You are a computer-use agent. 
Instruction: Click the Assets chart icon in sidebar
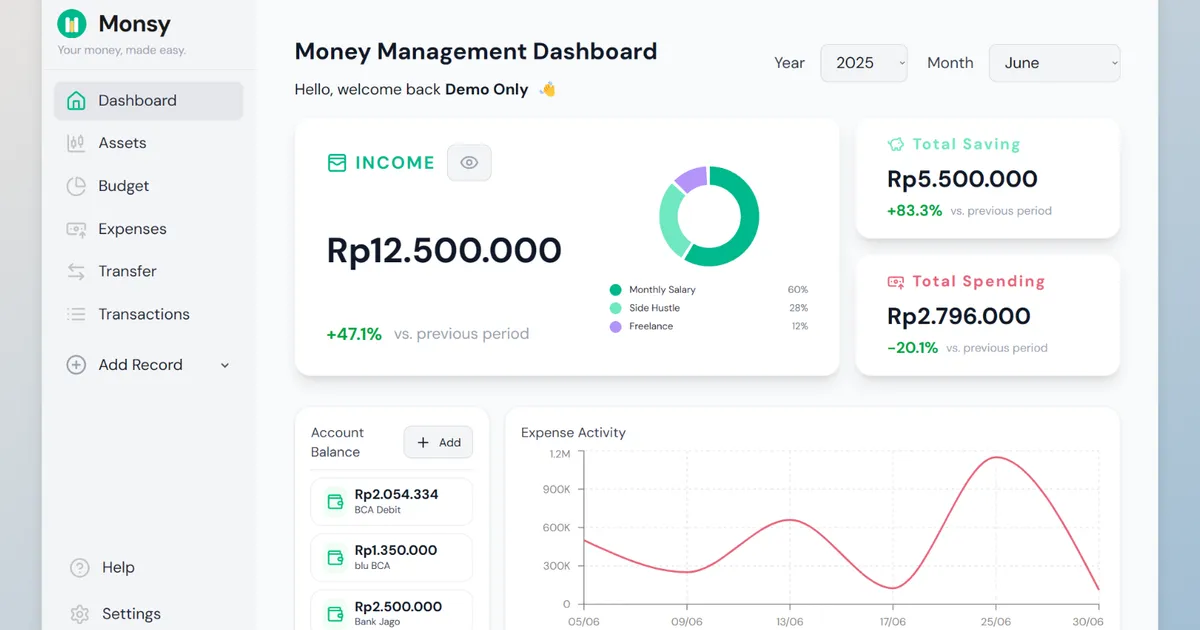click(x=76, y=143)
